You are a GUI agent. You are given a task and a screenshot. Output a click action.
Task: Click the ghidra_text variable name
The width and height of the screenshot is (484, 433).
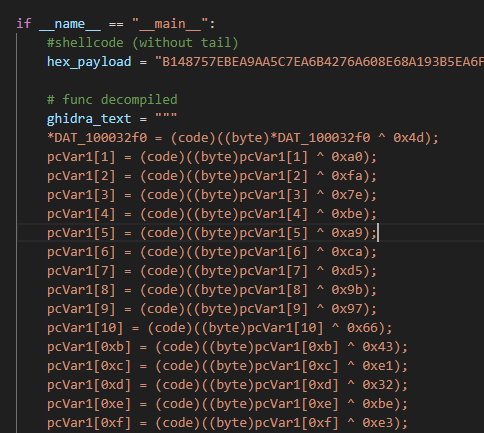89,119
